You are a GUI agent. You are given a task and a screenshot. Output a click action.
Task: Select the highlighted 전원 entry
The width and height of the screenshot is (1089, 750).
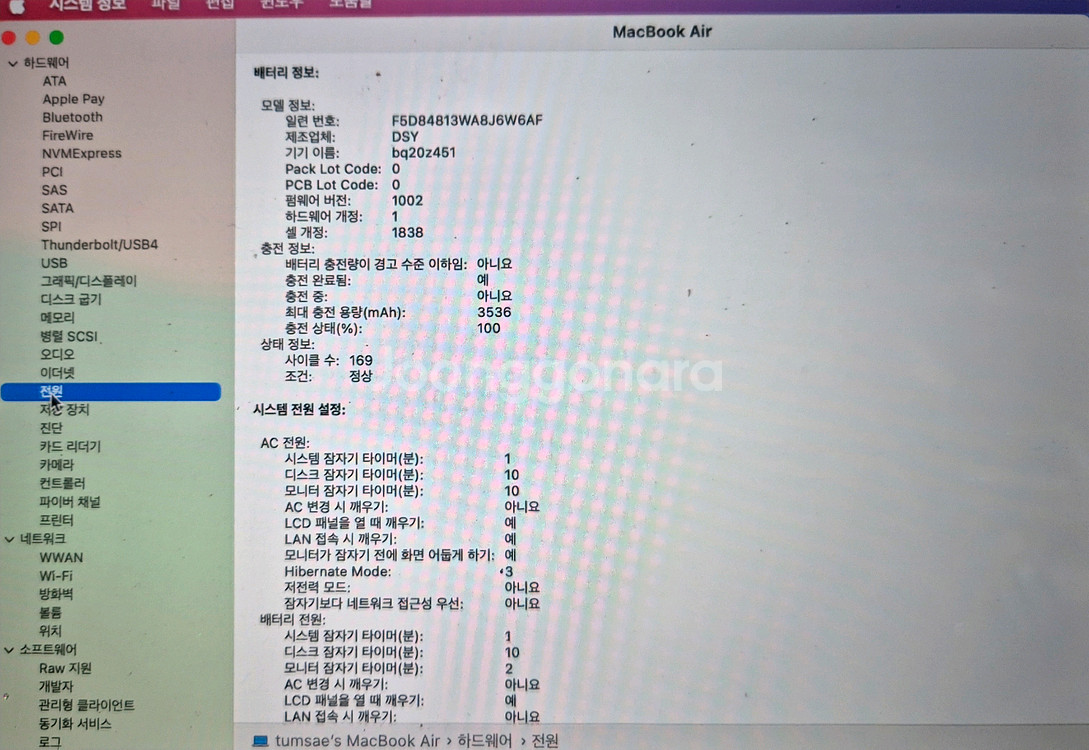coord(111,392)
